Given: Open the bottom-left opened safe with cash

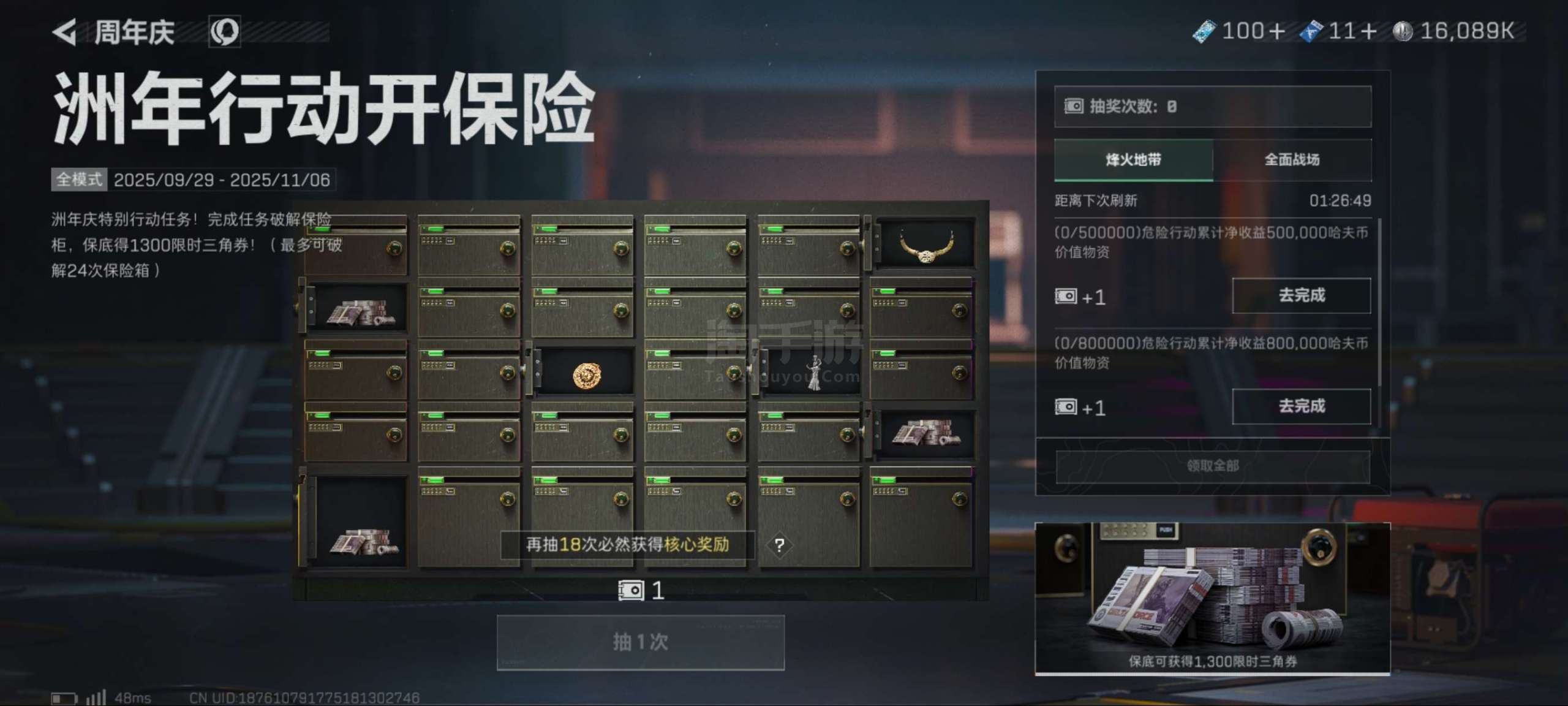Looking at the screenshot, I should point(360,521).
